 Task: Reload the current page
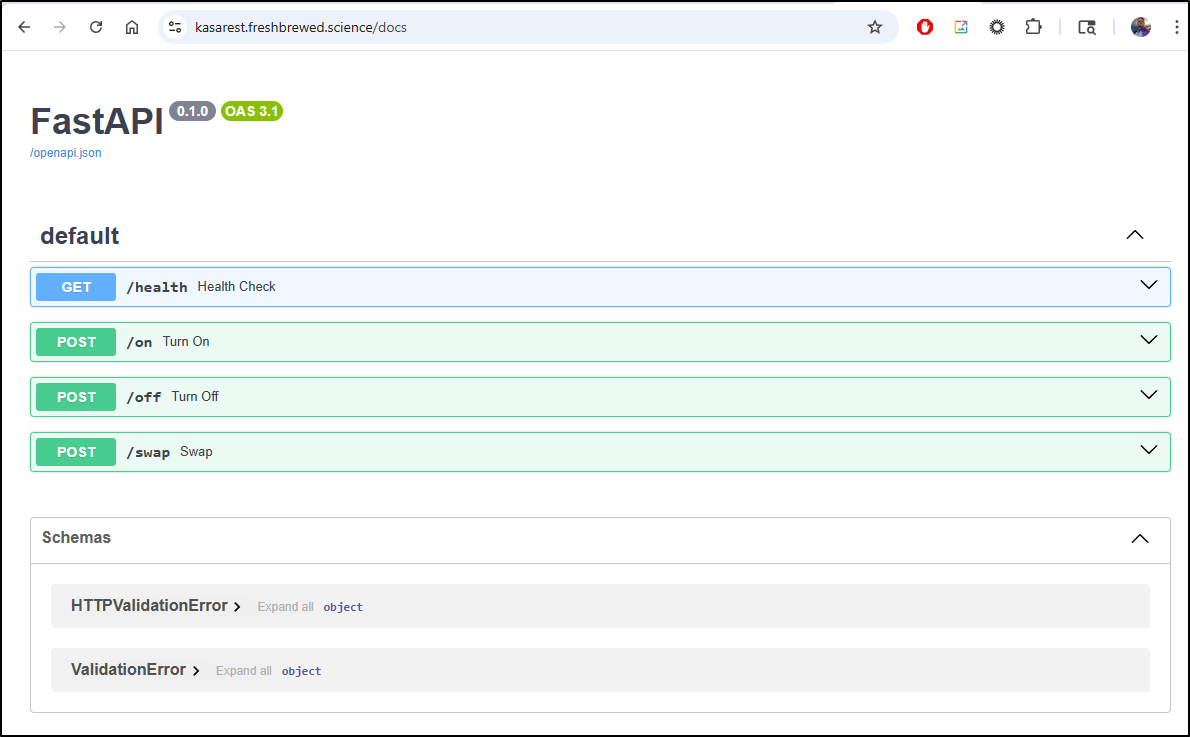click(96, 27)
